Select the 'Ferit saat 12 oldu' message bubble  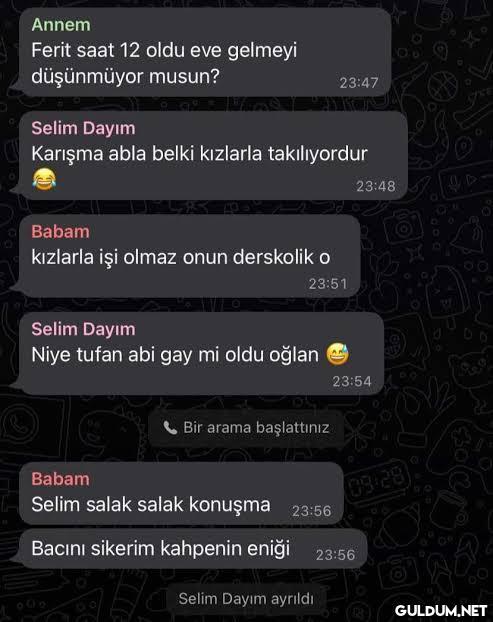pyautogui.click(x=205, y=52)
